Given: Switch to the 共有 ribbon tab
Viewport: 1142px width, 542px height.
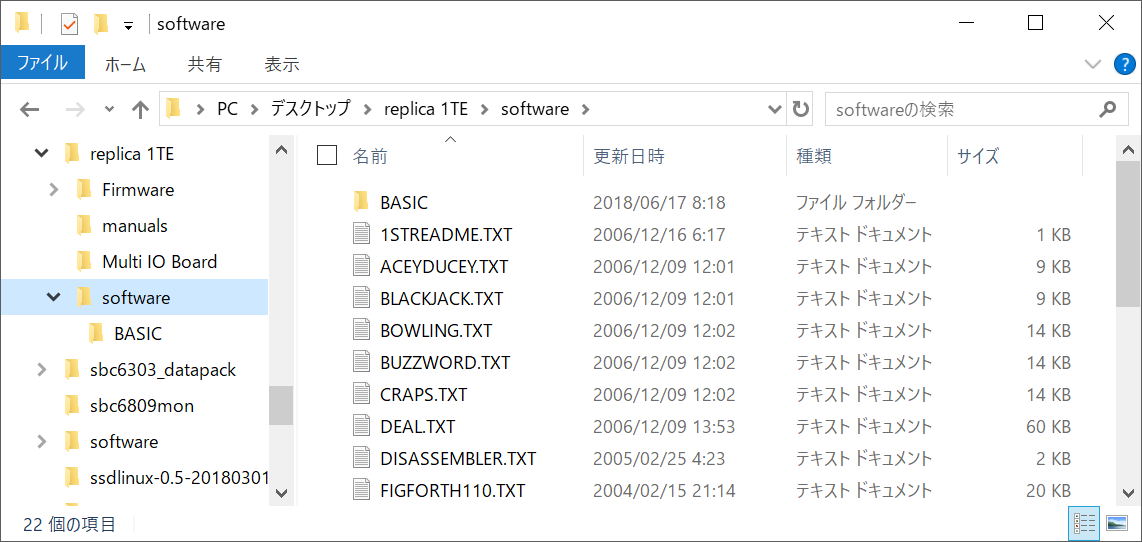Looking at the screenshot, I should (205, 64).
